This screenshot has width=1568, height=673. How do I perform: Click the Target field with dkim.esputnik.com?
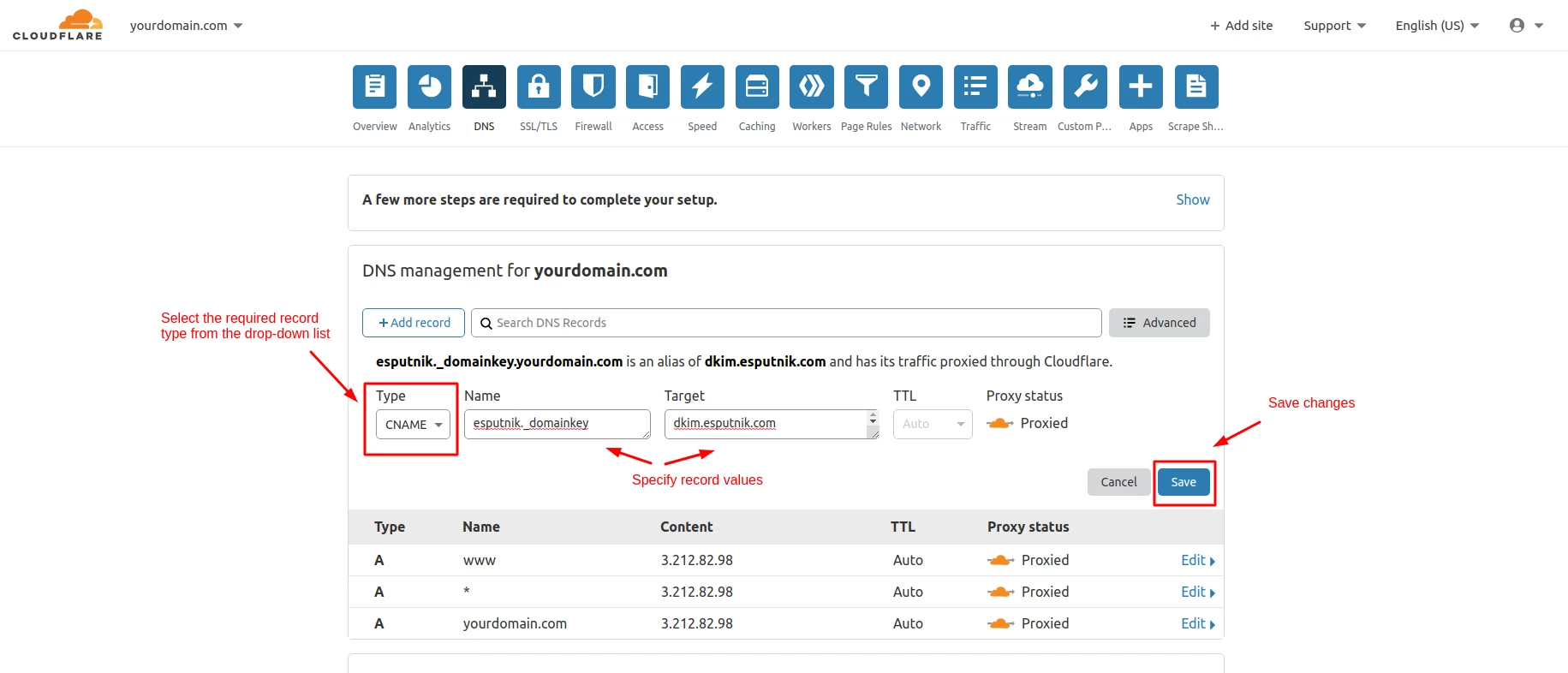click(772, 424)
